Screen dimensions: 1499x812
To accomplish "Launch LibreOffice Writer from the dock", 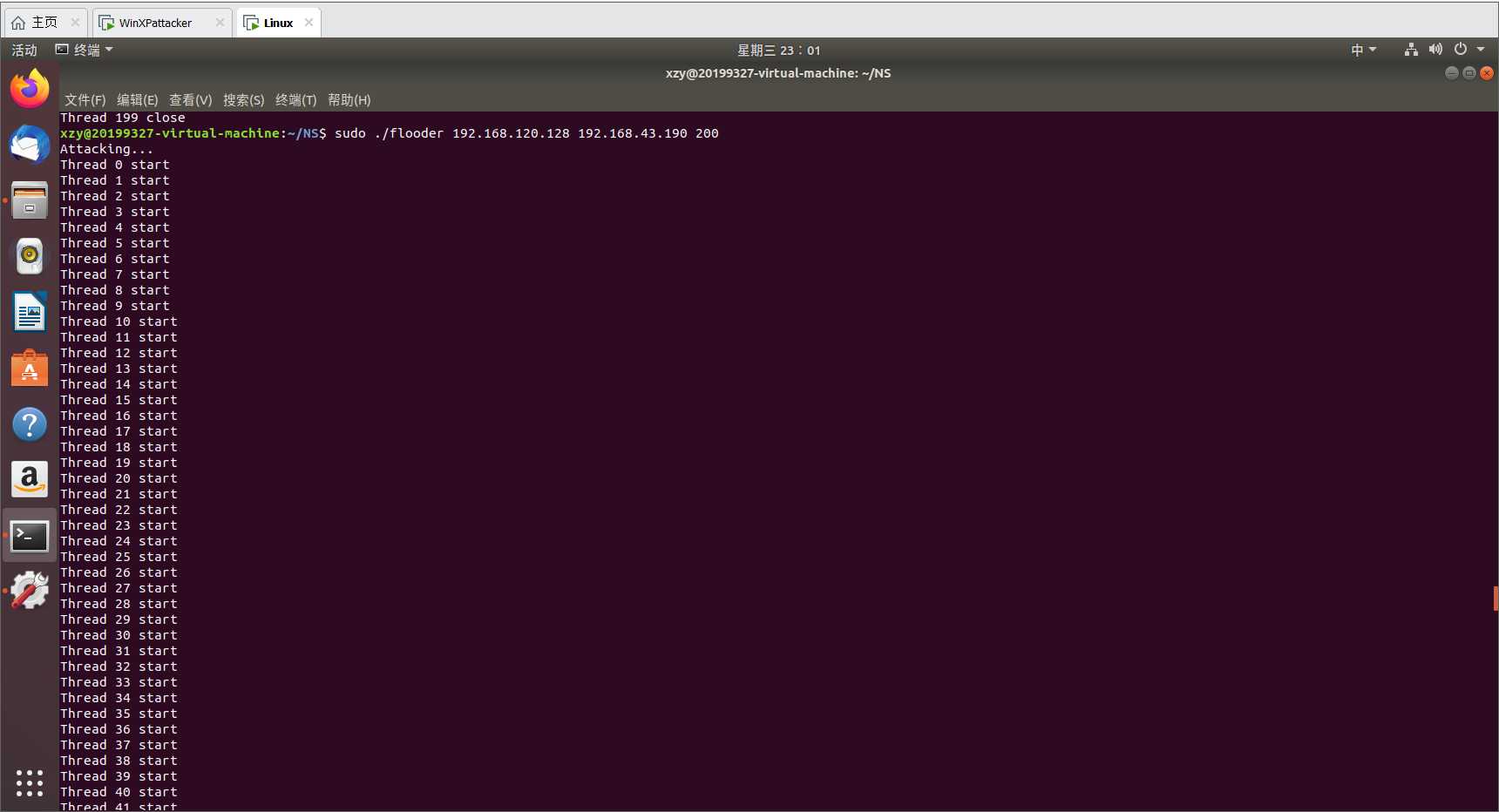I will 30,312.
